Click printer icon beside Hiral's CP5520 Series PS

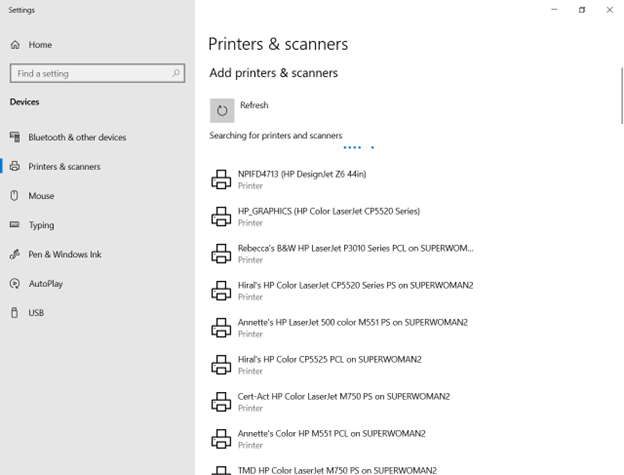221,290
